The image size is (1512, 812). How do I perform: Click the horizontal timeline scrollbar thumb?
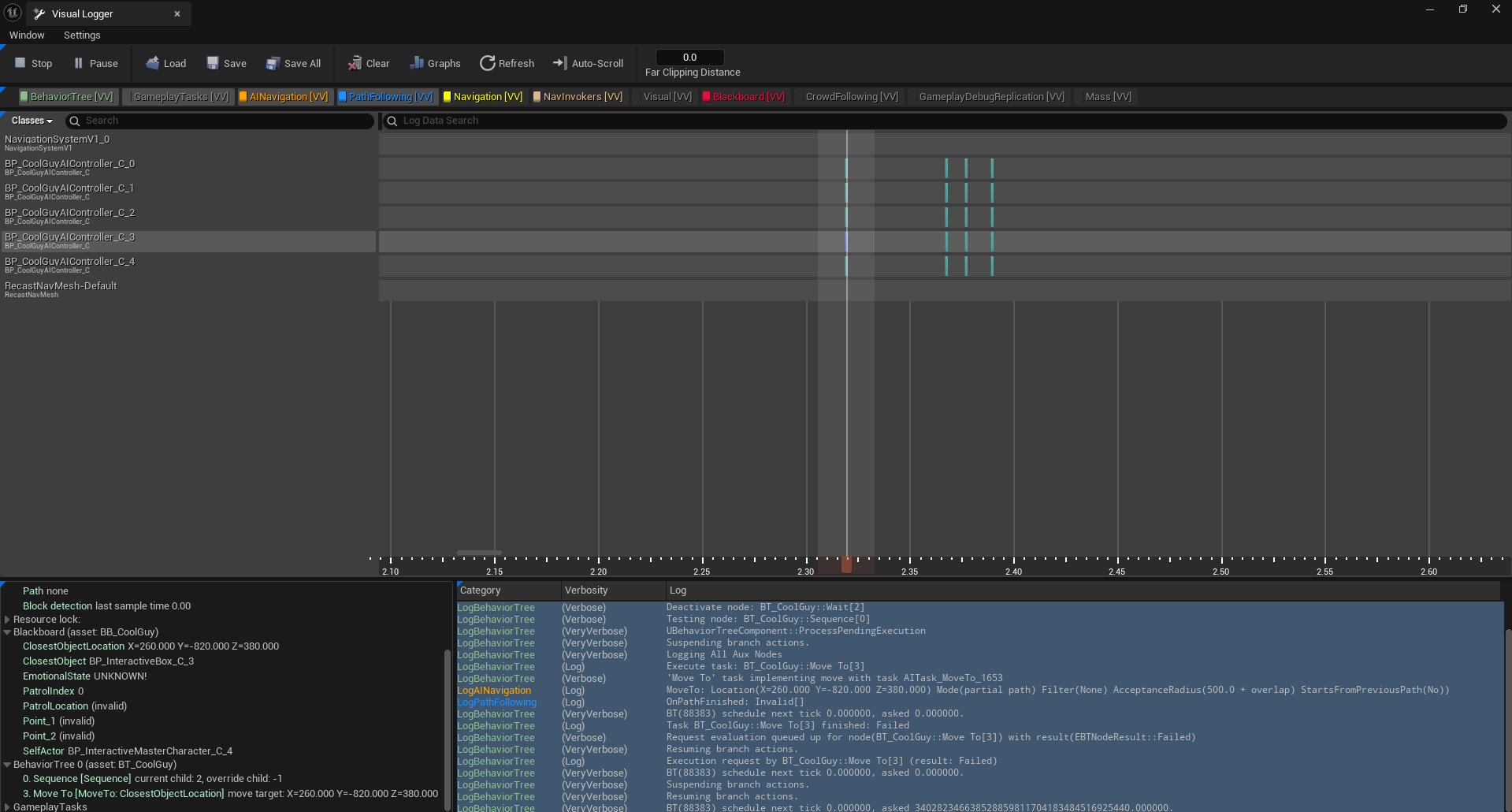pos(479,553)
